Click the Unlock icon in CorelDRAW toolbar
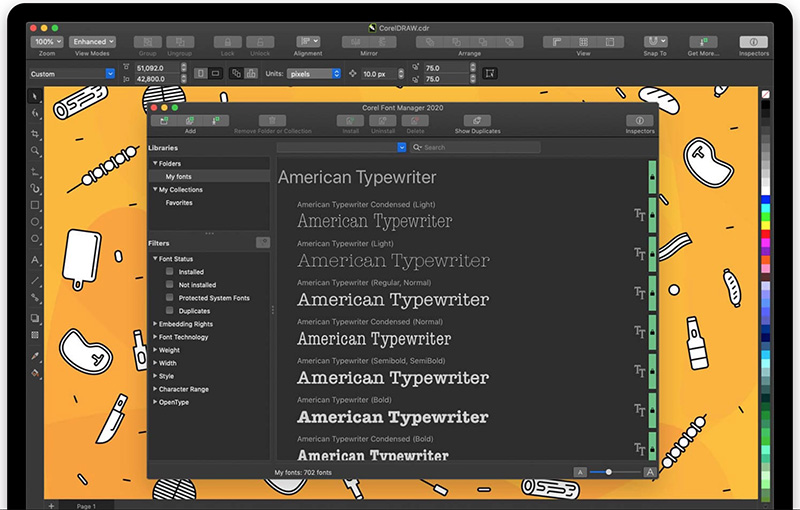 pyautogui.click(x=260, y=42)
